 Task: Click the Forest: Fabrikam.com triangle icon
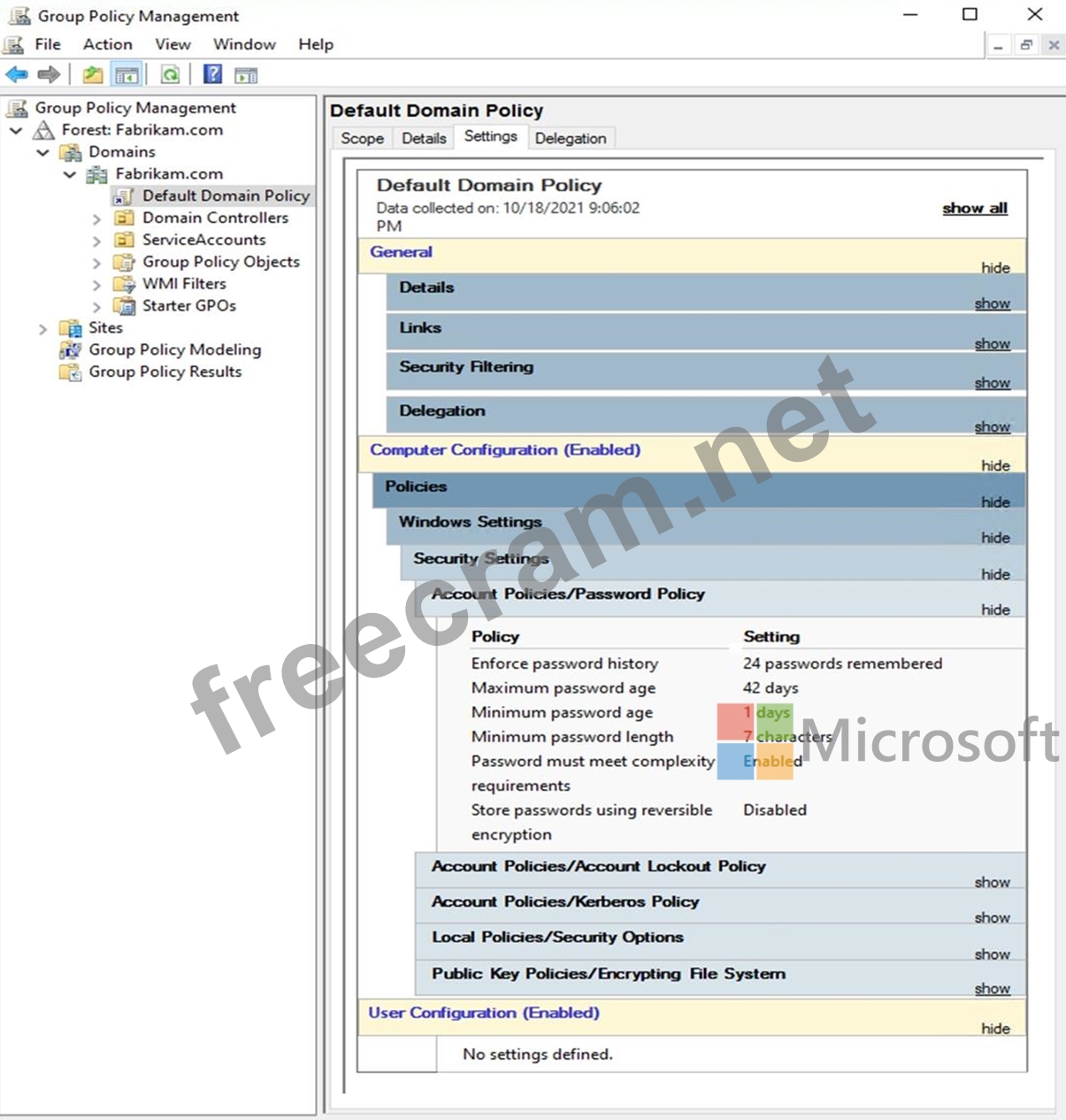coord(43,130)
